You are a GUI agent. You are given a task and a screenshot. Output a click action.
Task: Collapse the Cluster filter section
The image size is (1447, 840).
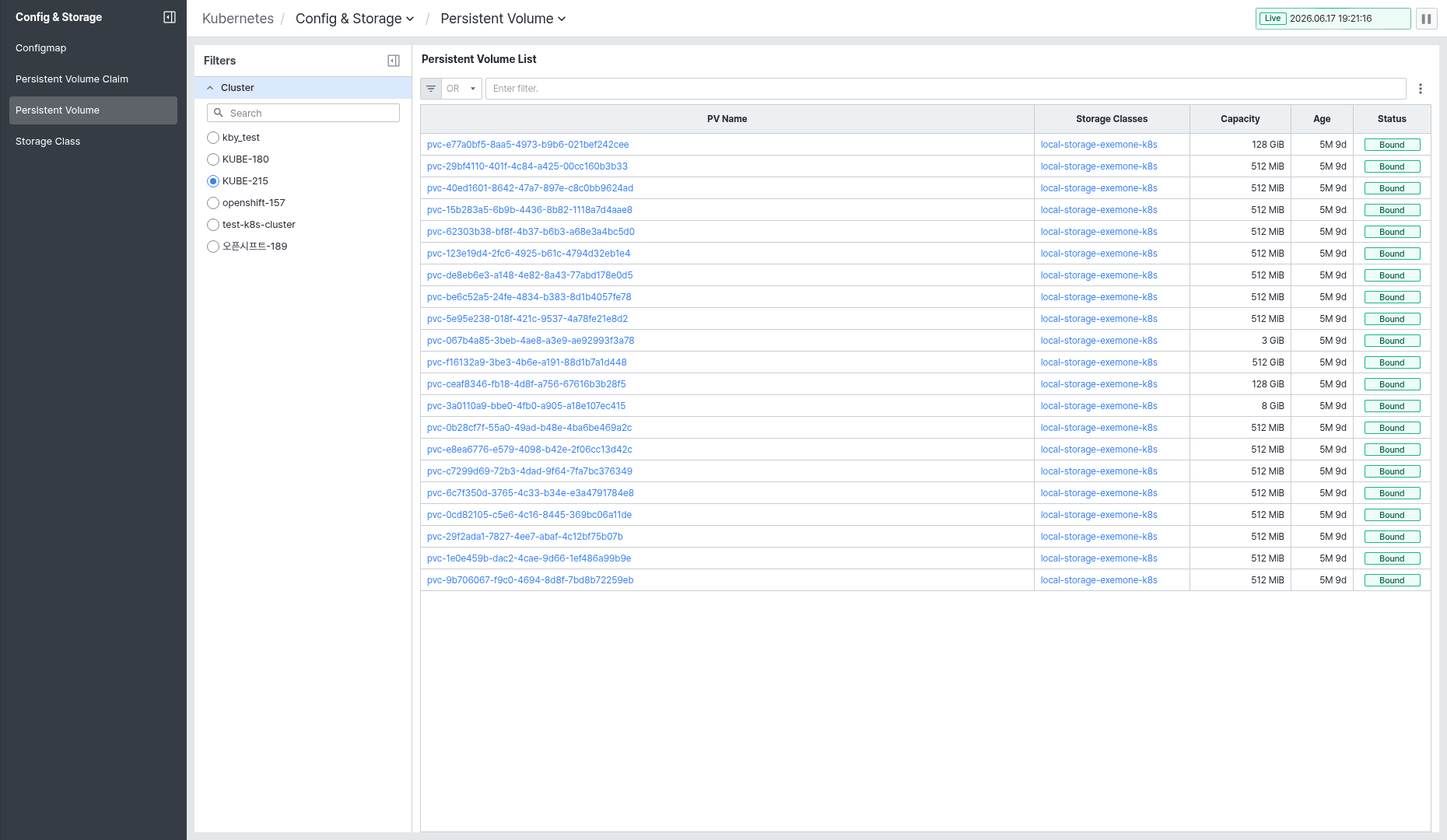click(210, 88)
